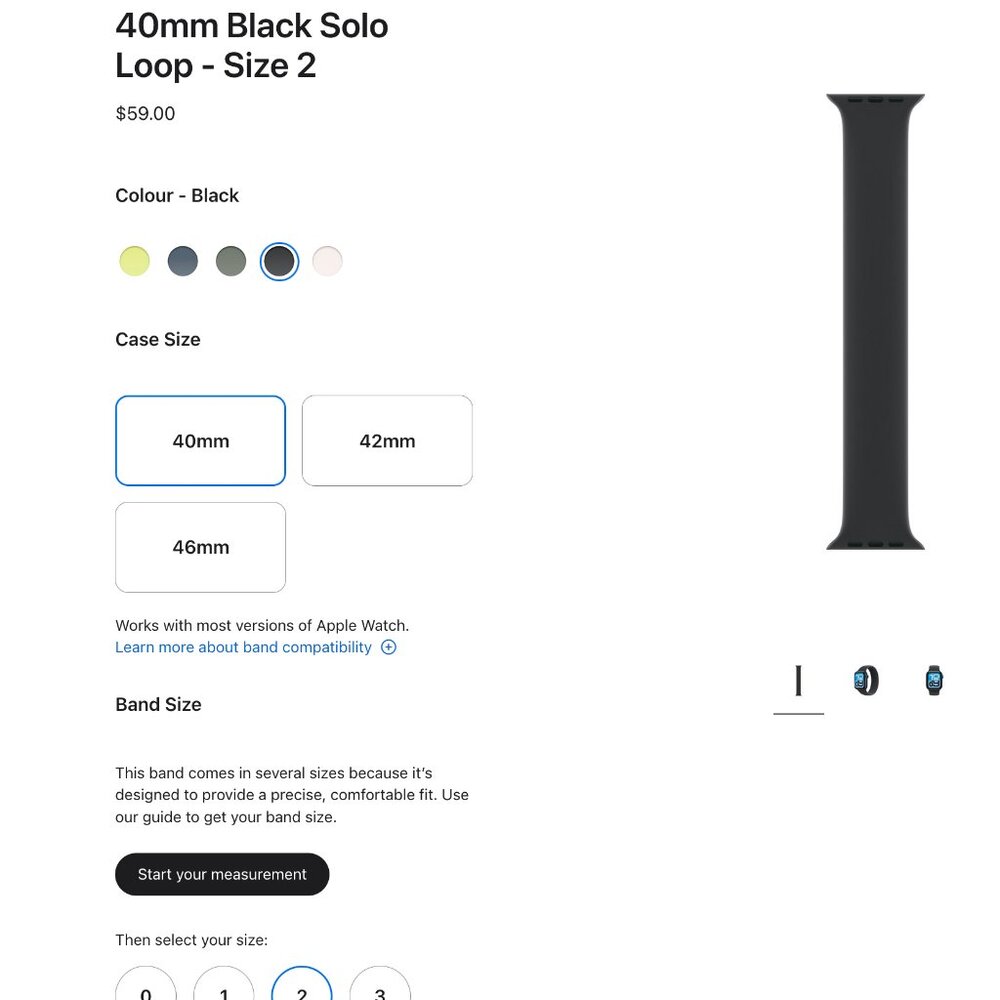Choose the 42mm case size
The height and width of the screenshot is (1000, 1000).
[387, 440]
